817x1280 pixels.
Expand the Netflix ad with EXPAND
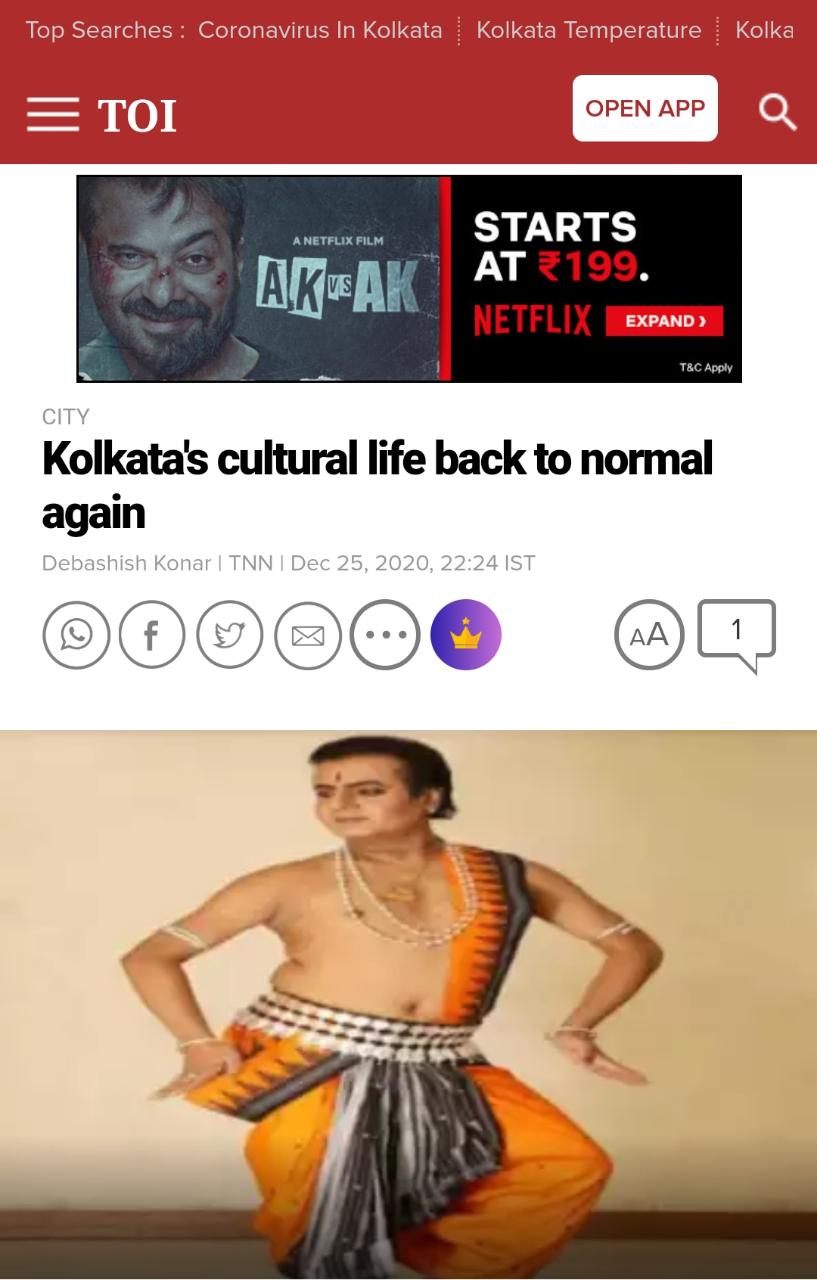coord(664,321)
